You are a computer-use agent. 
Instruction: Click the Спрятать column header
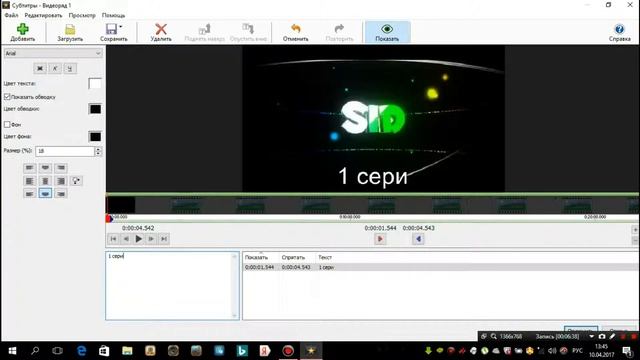pyautogui.click(x=293, y=258)
